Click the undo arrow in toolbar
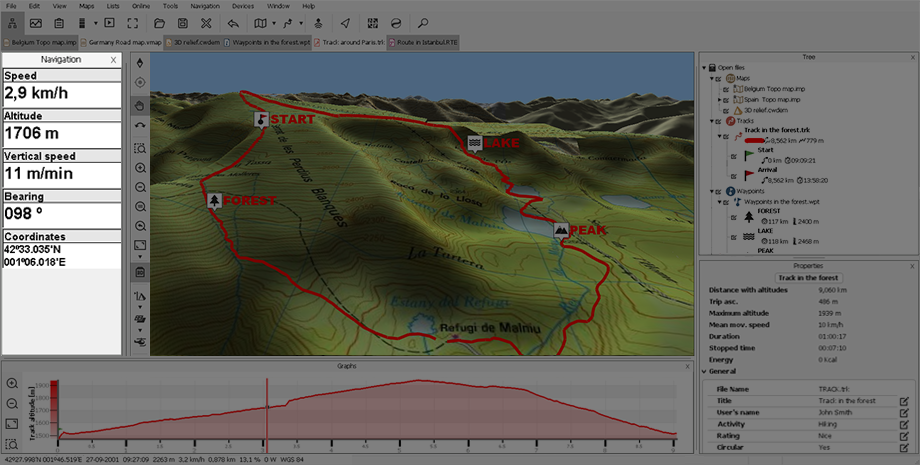Viewport: 920px width, 465px height. pos(232,22)
